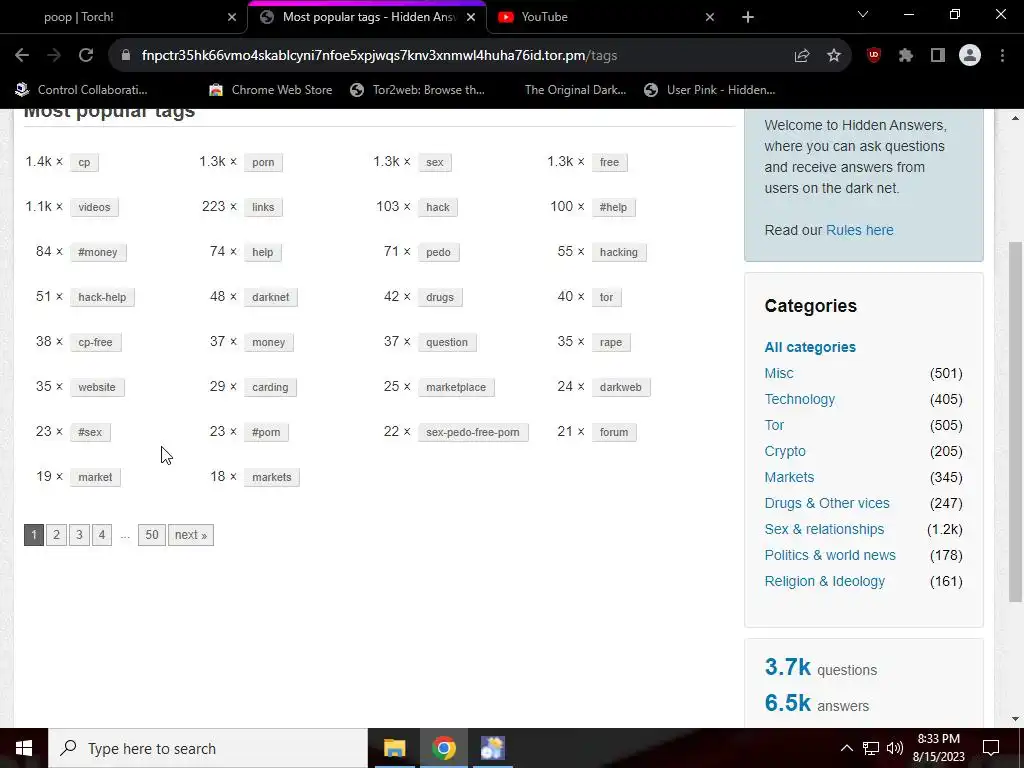Open the Chrome Web Store bookmark

click(x=270, y=90)
